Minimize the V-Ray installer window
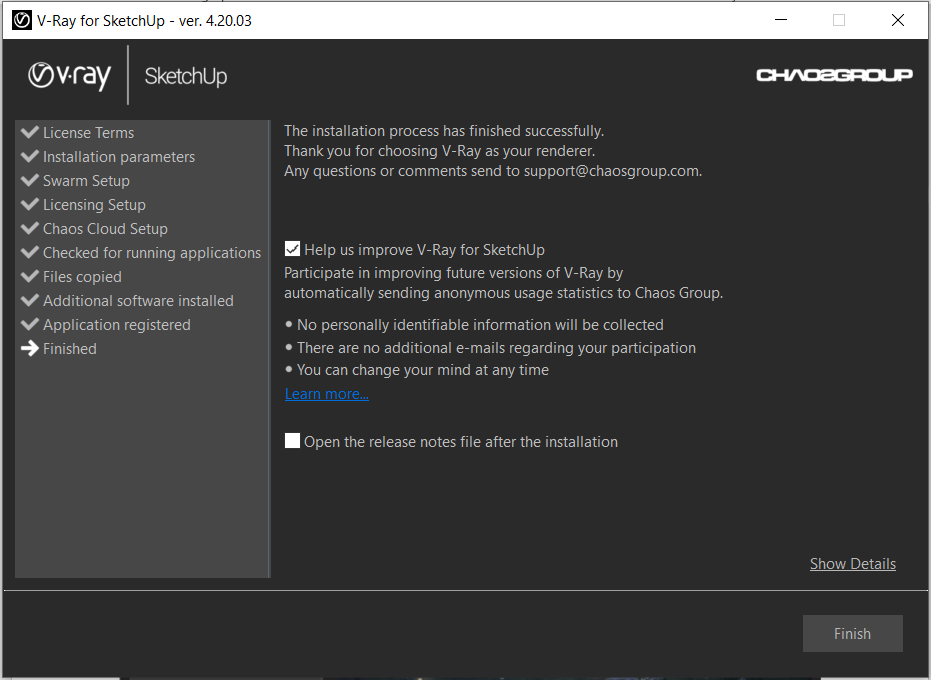The width and height of the screenshot is (931, 680). [x=781, y=20]
